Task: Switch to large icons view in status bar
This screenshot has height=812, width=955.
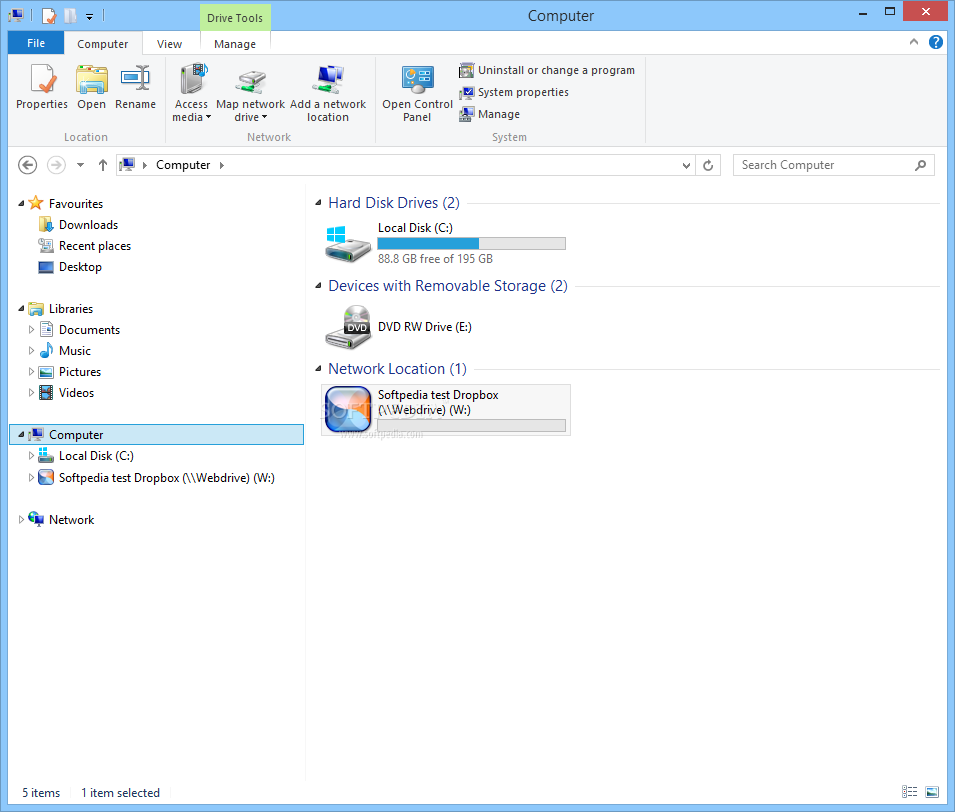Action: (x=932, y=791)
